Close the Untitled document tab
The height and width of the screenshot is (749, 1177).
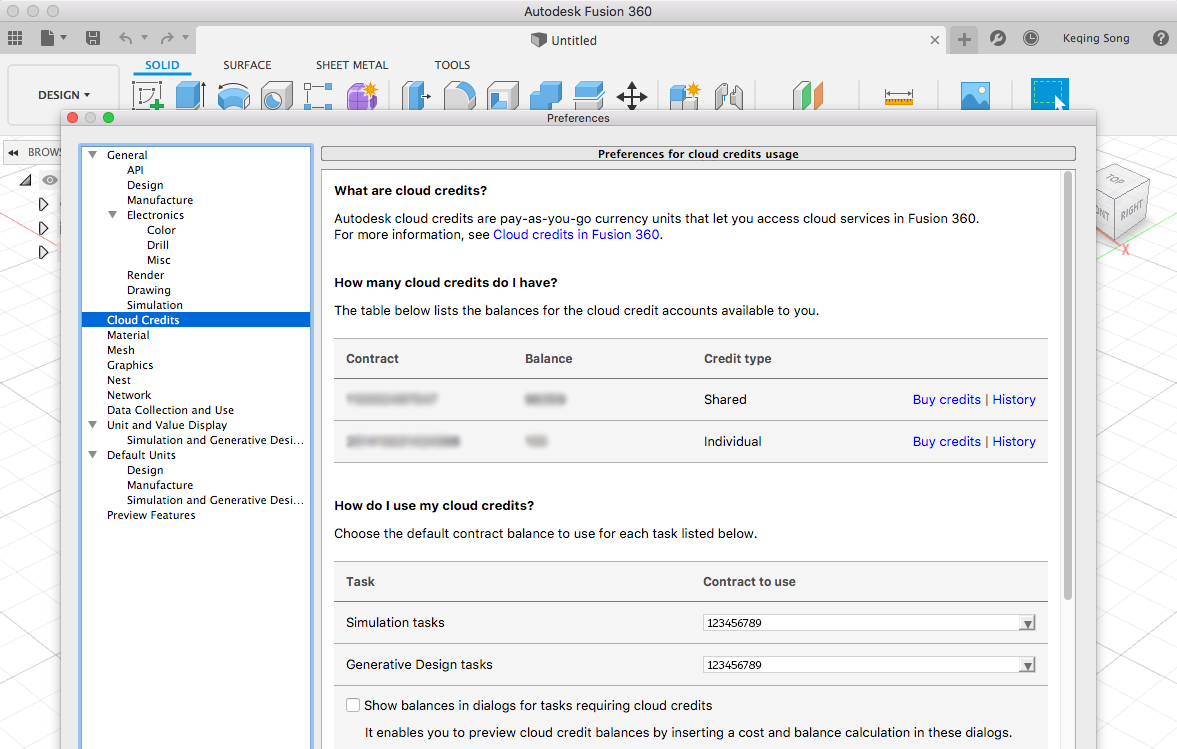pyautogui.click(x=935, y=41)
